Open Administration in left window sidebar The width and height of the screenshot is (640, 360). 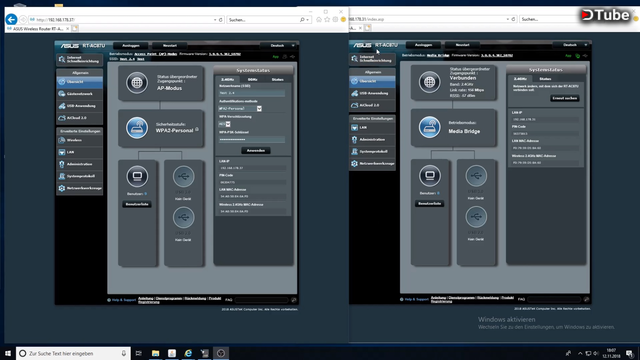(x=80, y=164)
